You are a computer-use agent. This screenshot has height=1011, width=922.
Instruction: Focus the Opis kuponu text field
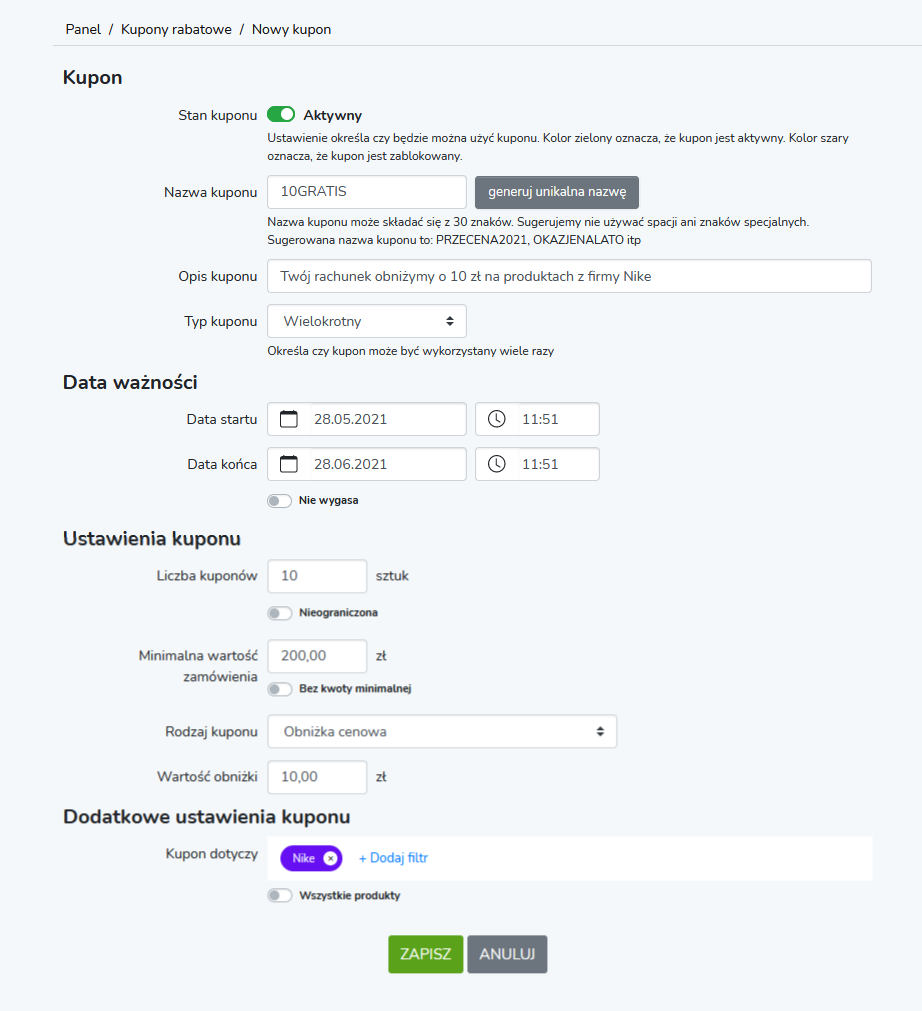pyautogui.click(x=569, y=276)
